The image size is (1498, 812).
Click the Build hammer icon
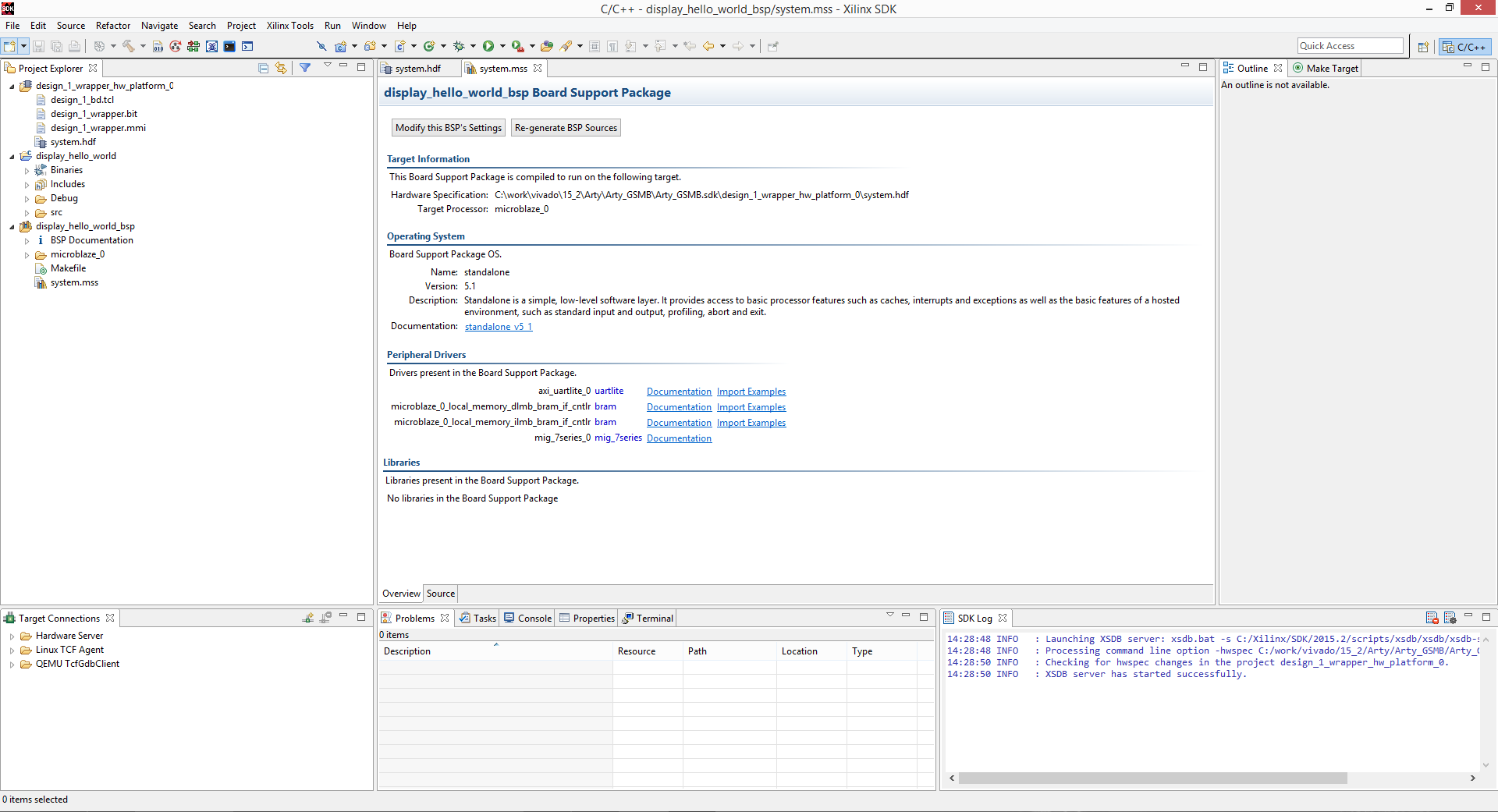tap(128, 46)
